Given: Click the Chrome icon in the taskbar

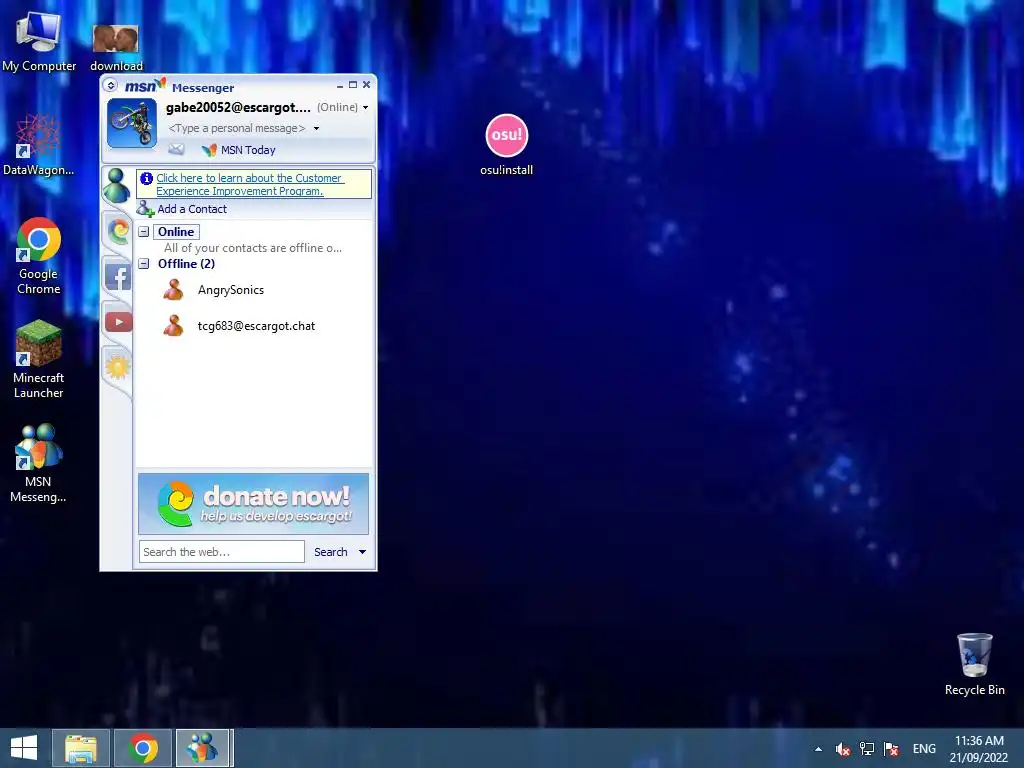Looking at the screenshot, I should 143,748.
